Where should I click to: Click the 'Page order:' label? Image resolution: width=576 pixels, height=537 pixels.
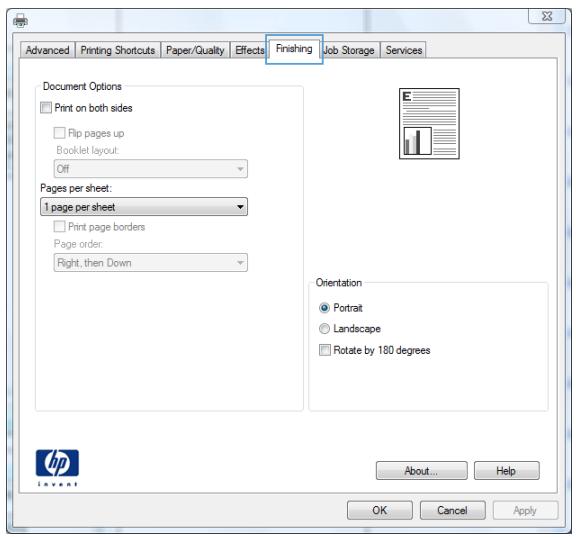(x=78, y=244)
